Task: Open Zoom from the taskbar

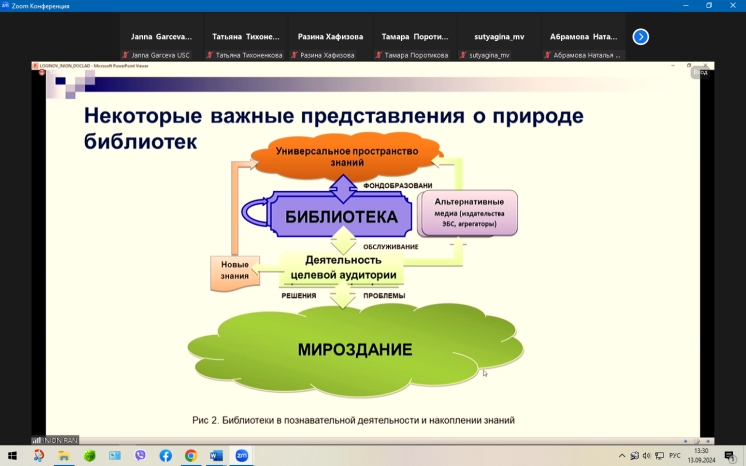Action: tap(241, 455)
